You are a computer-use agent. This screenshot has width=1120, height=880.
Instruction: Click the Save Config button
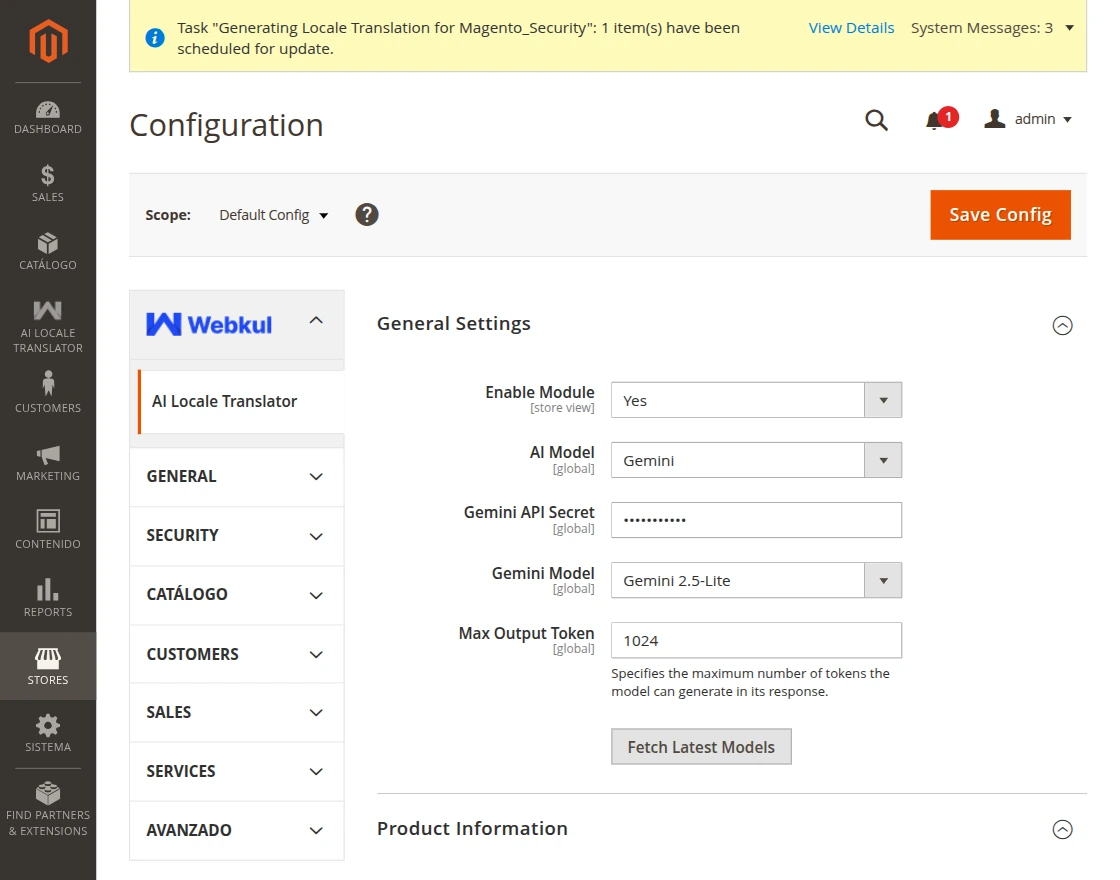[x=1000, y=215]
